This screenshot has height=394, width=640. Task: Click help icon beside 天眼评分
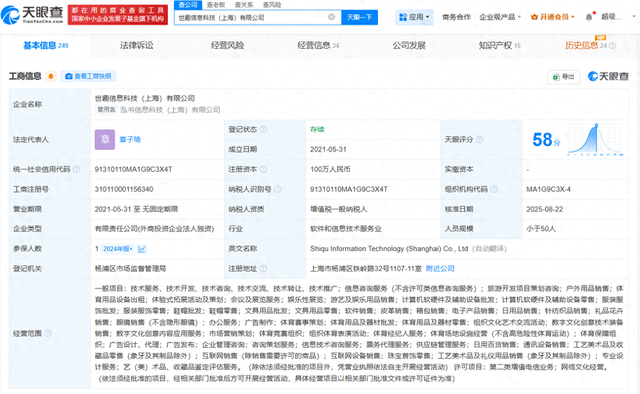click(x=480, y=140)
